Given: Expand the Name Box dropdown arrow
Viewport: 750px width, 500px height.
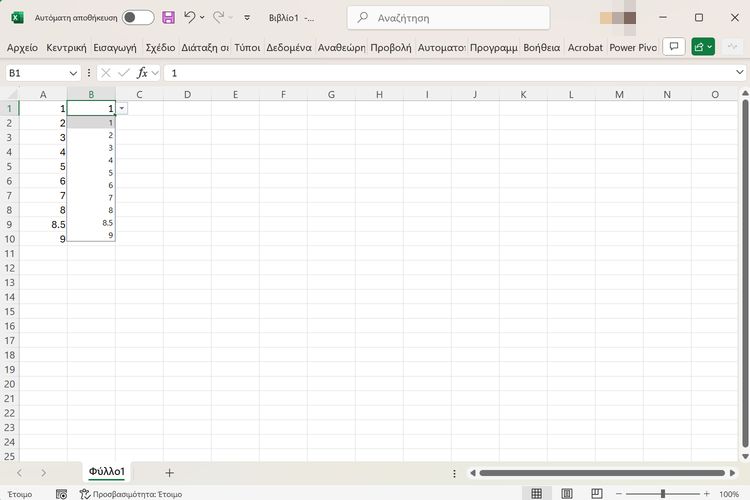Looking at the screenshot, I should [74, 73].
